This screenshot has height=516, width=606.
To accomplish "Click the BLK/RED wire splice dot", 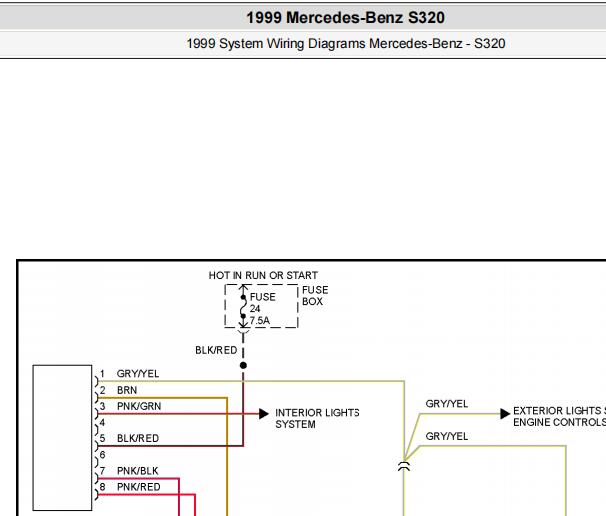I will (x=243, y=365).
